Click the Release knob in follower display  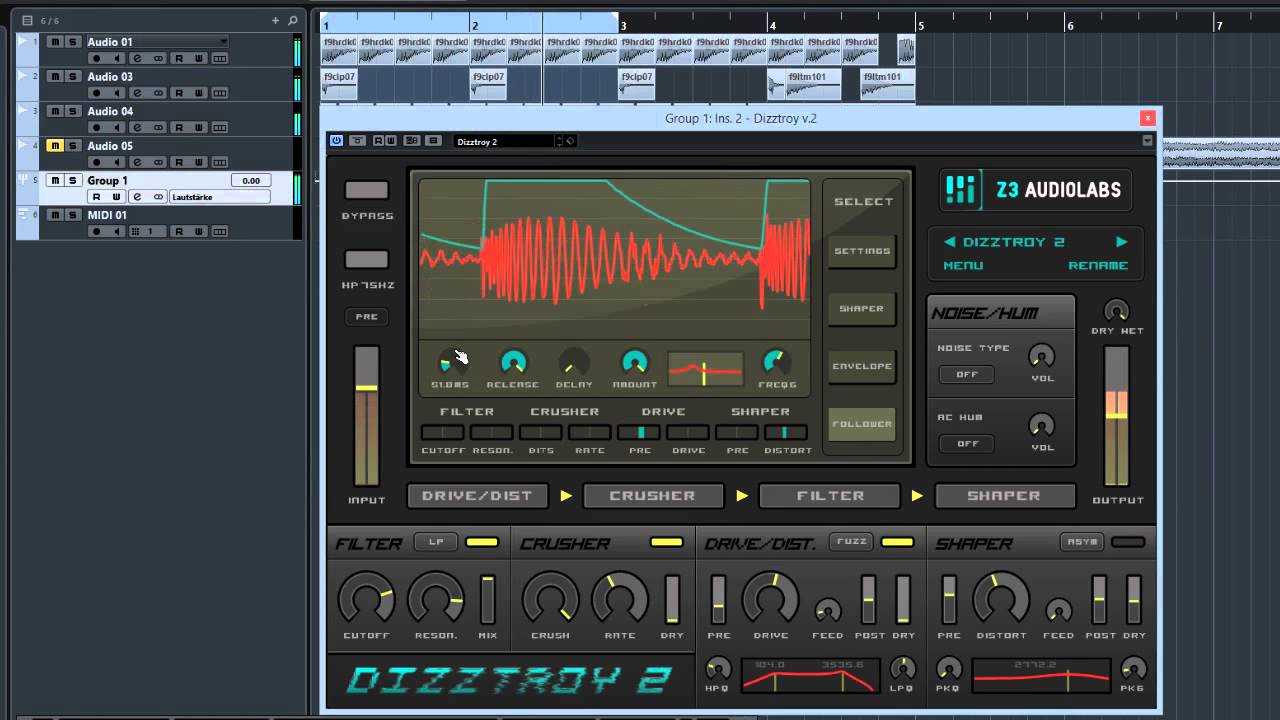pyautogui.click(x=513, y=362)
